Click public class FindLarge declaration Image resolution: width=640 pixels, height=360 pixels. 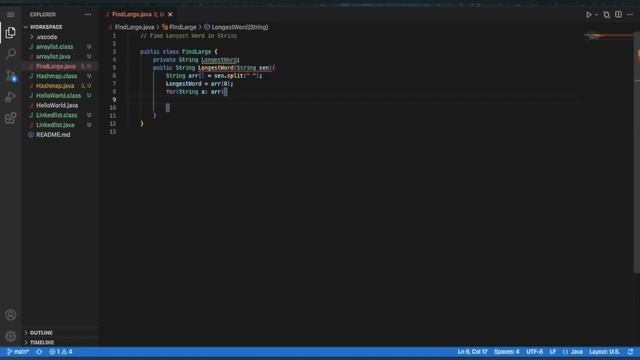[179, 52]
